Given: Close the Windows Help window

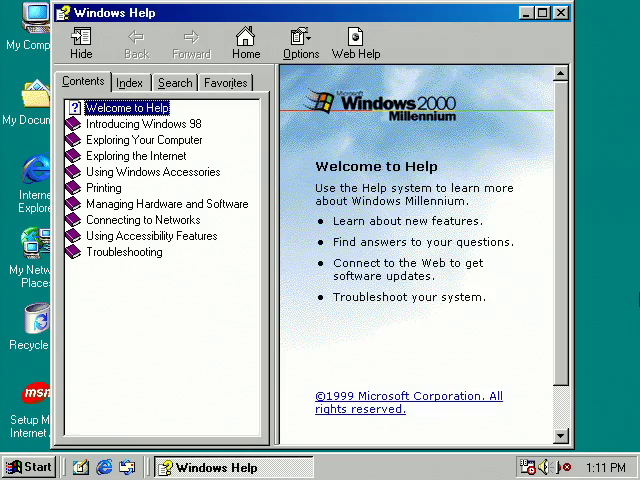Looking at the screenshot, I should (561, 13).
